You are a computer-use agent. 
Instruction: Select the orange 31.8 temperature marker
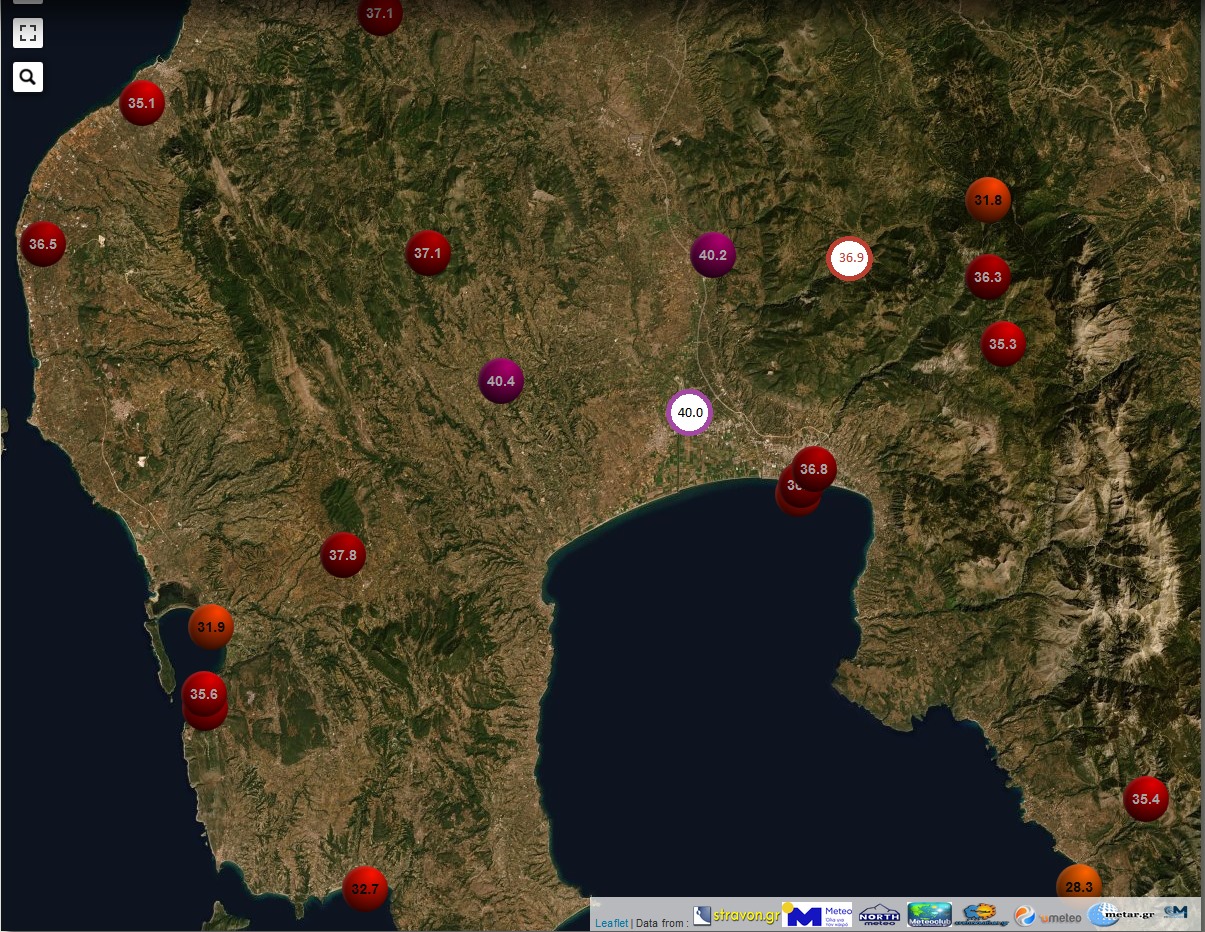click(x=988, y=200)
